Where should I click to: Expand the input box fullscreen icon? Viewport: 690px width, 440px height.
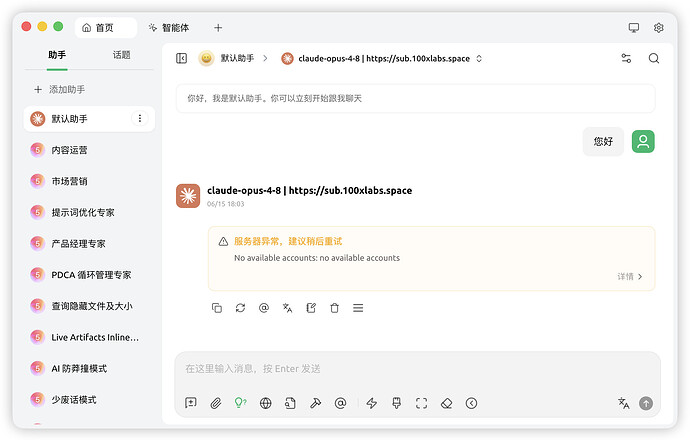click(422, 403)
